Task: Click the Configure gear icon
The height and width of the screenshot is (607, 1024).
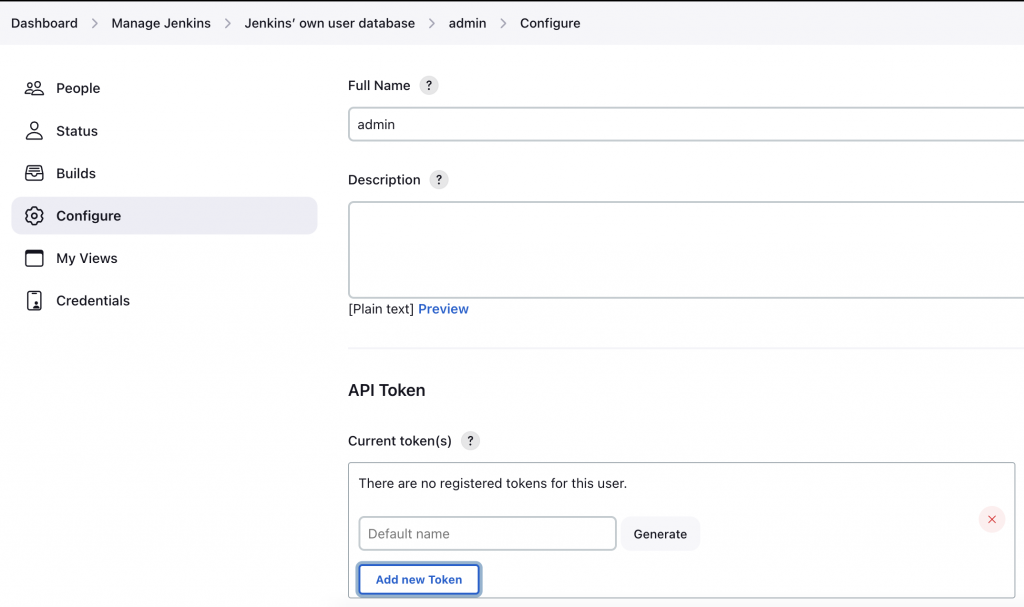Action: coord(34,216)
